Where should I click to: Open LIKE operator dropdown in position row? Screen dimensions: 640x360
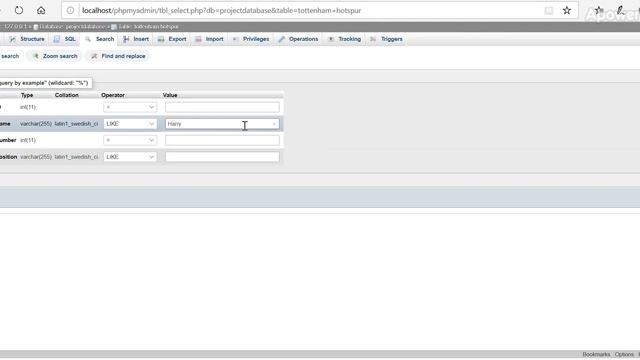click(x=130, y=157)
